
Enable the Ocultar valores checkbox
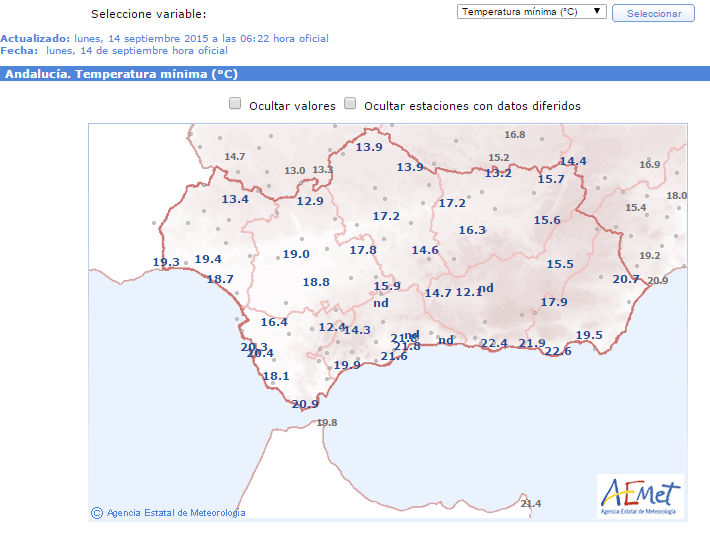(x=235, y=103)
